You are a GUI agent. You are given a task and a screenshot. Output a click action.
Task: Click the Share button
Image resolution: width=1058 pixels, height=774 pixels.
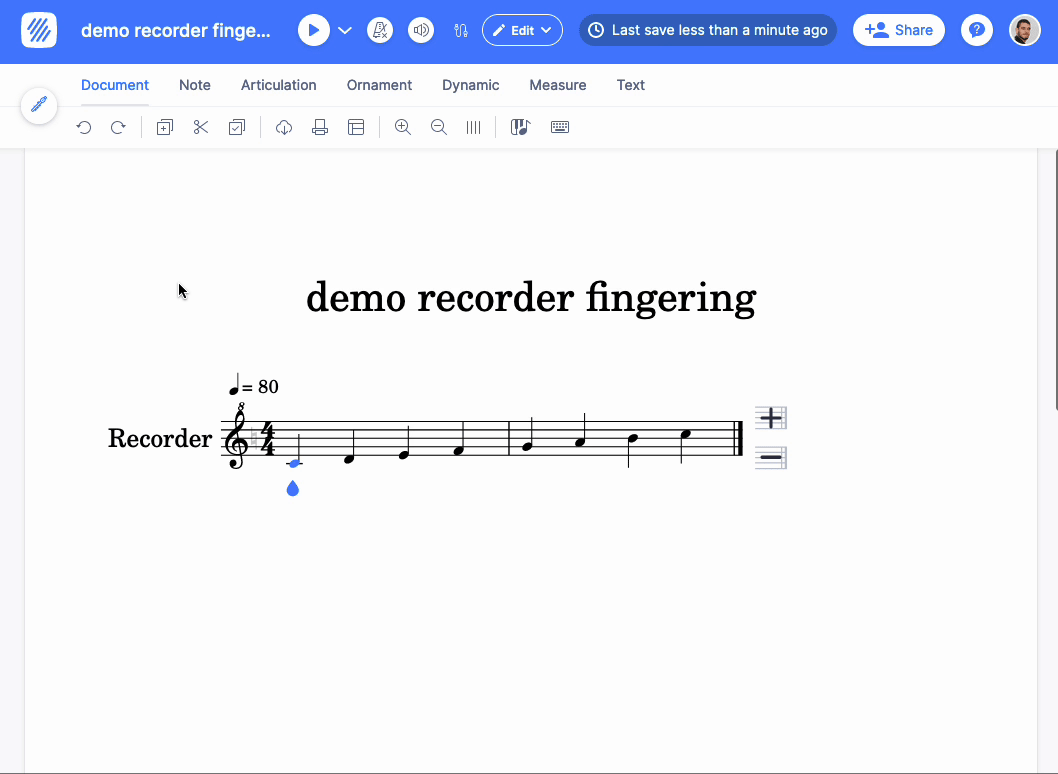coord(898,30)
